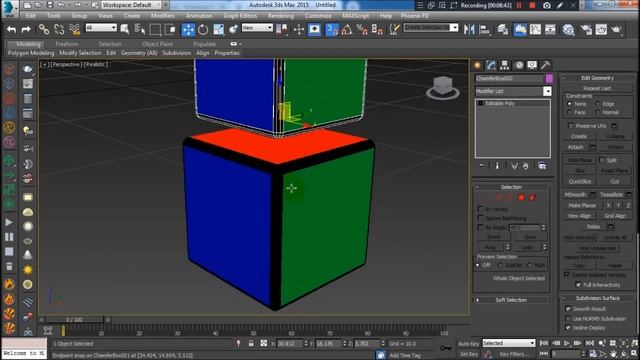Activate the Select and Scale tool
The width and height of the screenshot is (640, 360).
[x=218, y=29]
